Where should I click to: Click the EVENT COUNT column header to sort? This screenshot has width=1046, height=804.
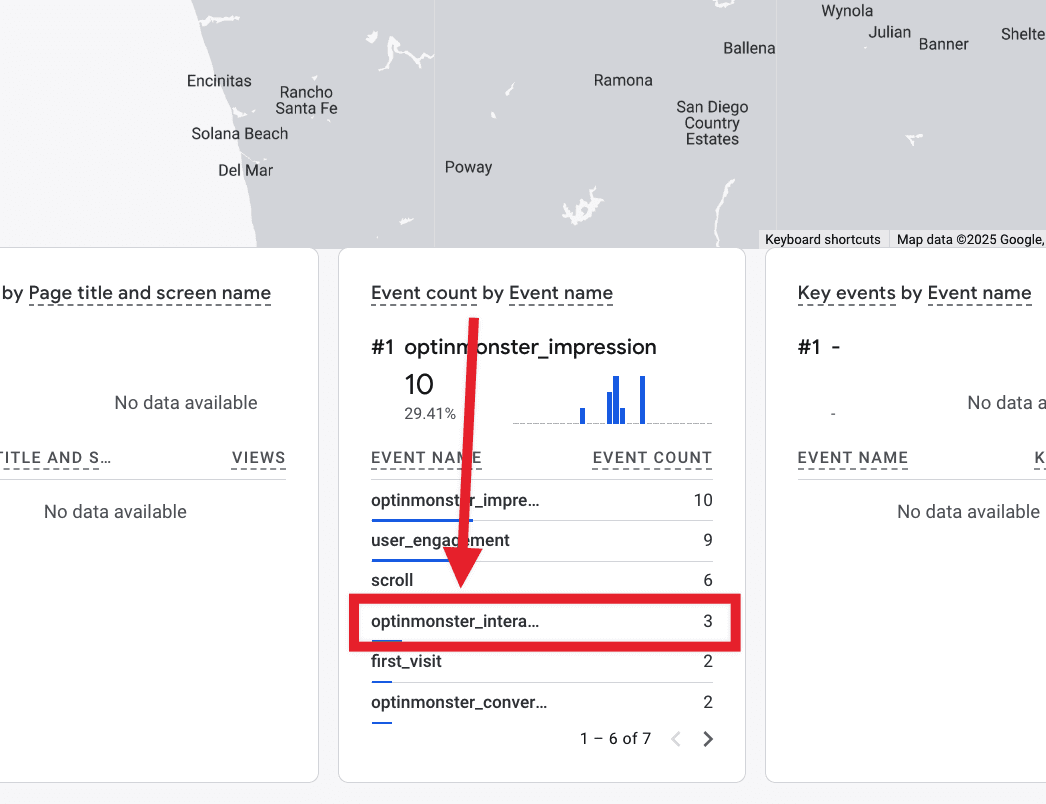point(651,458)
